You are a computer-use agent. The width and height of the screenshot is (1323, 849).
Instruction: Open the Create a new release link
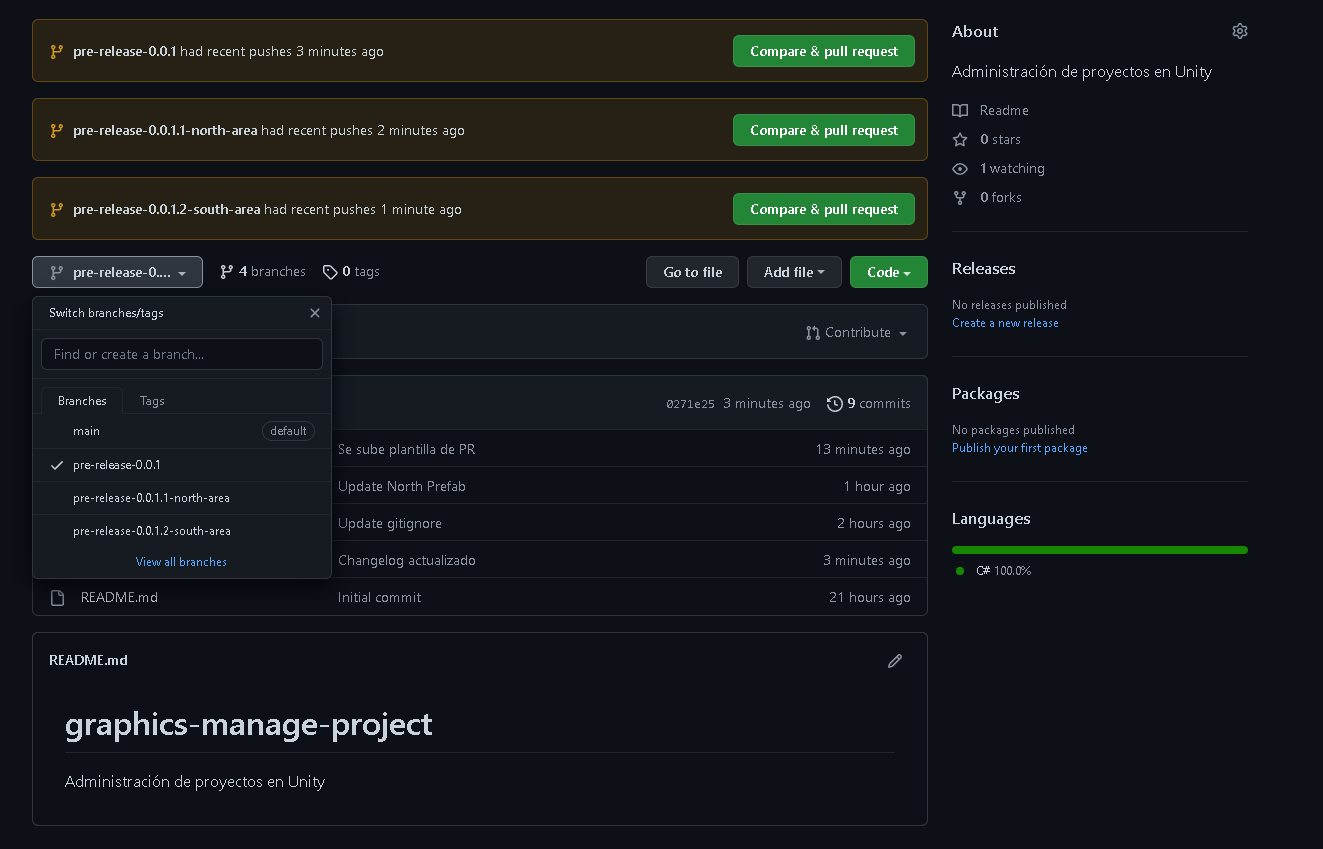pyautogui.click(x=1005, y=323)
